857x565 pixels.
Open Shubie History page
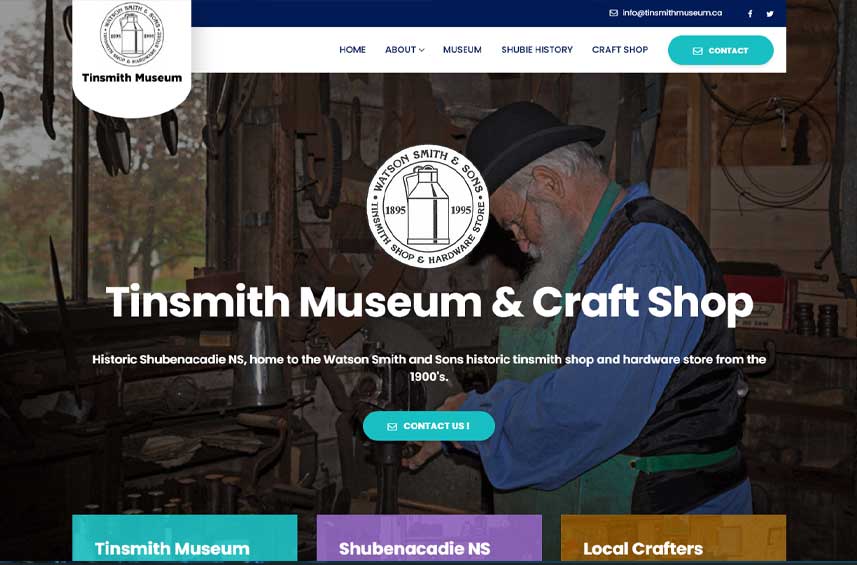coord(537,50)
